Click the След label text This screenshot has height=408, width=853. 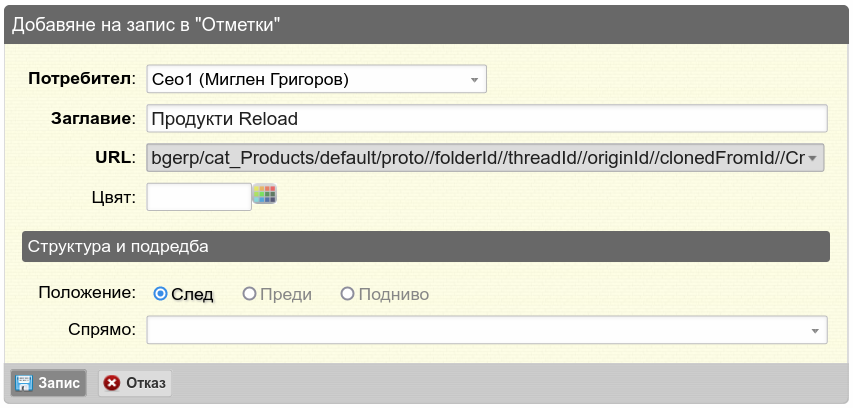click(192, 295)
